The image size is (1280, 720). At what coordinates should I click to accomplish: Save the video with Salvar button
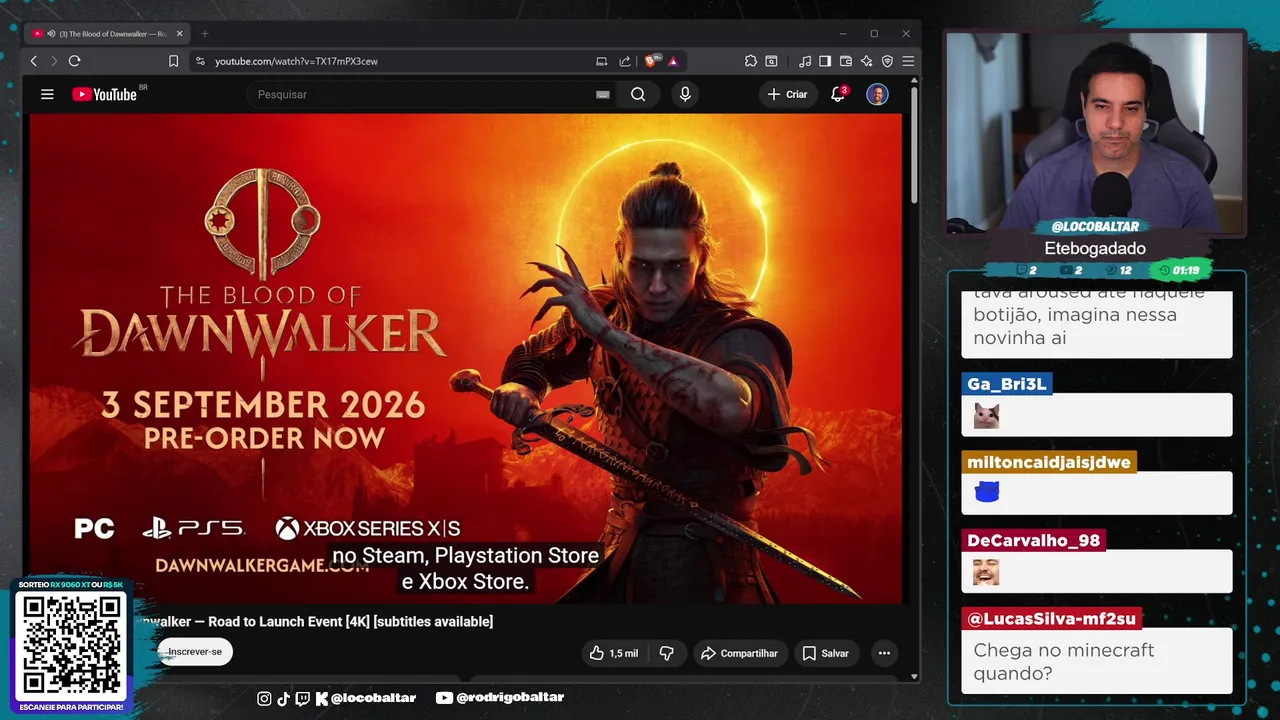(x=826, y=653)
